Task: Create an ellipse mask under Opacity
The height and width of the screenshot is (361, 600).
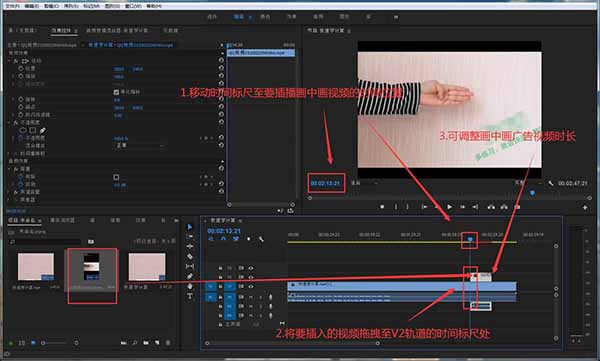Action: tap(23, 130)
